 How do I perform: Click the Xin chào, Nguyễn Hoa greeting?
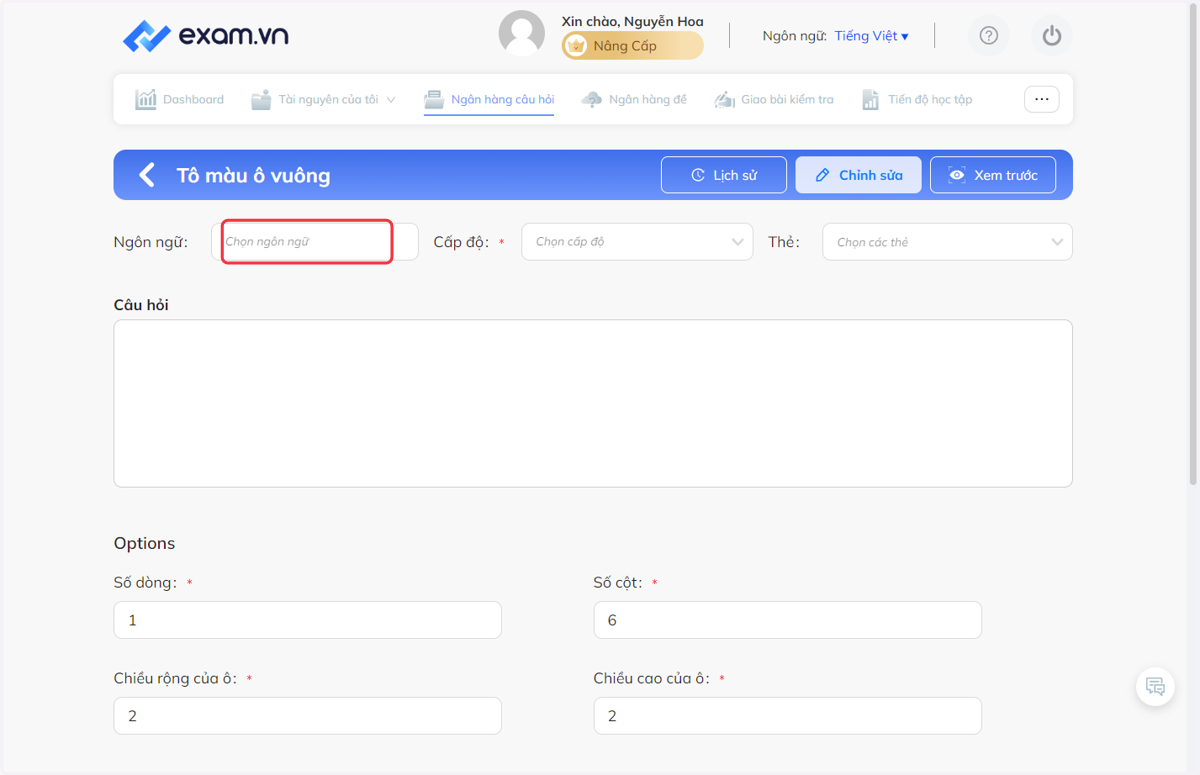[632, 21]
